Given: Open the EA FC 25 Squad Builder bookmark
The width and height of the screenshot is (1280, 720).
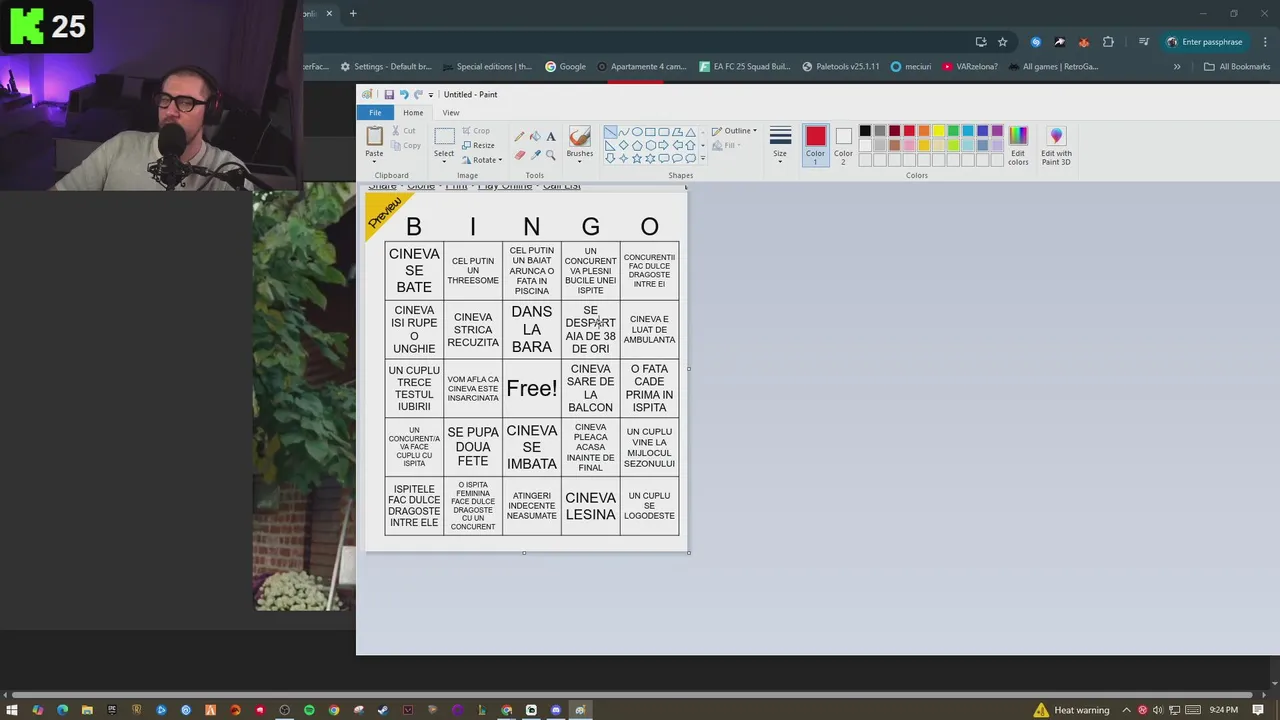Looking at the screenshot, I should click(745, 67).
